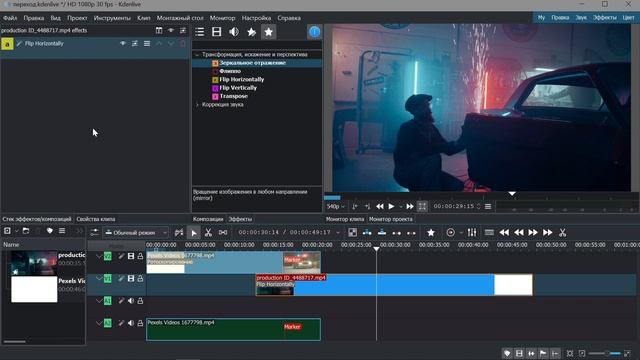Hide video track V2
640x360 pixels.
tap(131, 256)
